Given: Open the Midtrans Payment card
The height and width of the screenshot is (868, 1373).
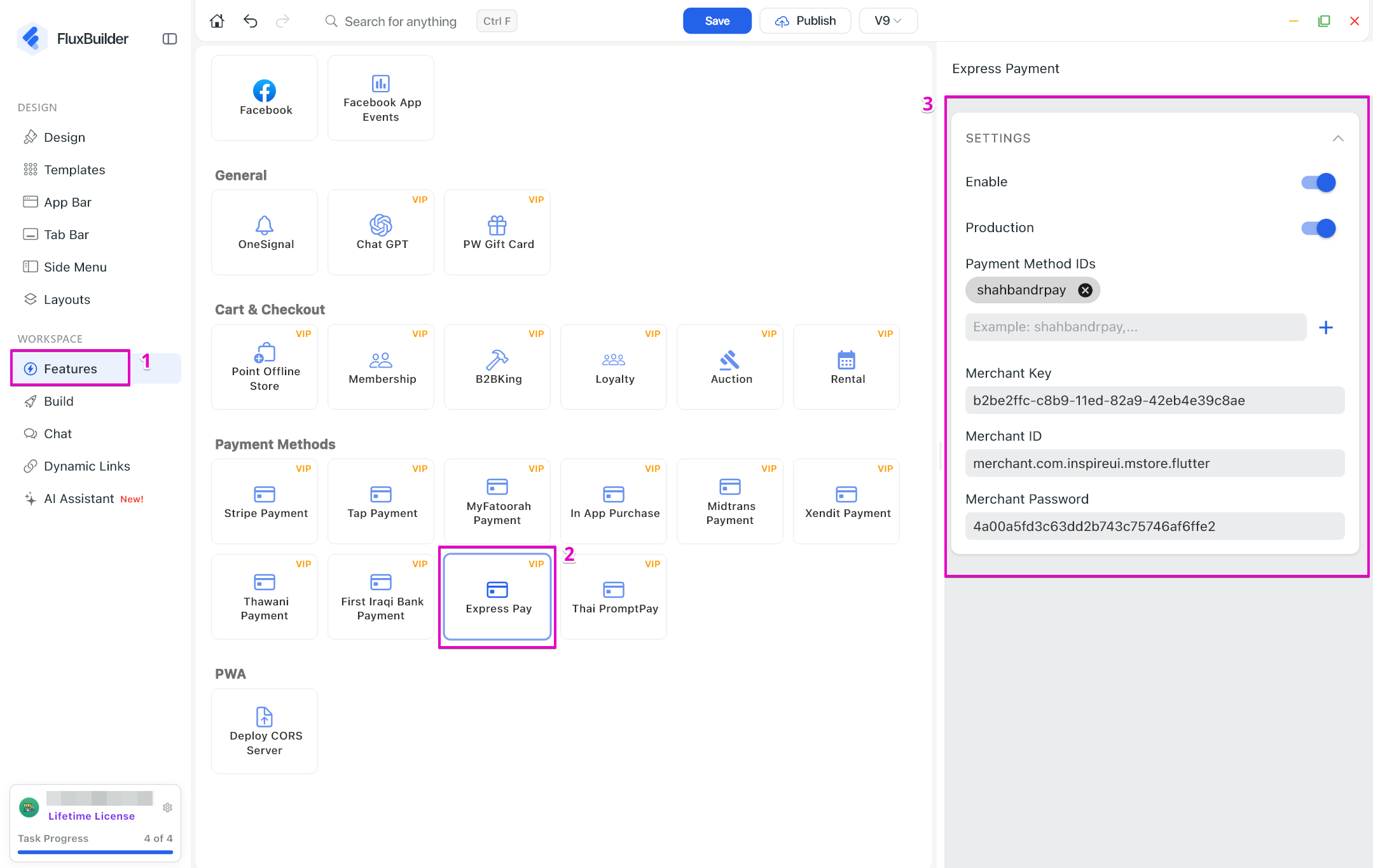Looking at the screenshot, I should tap(730, 501).
